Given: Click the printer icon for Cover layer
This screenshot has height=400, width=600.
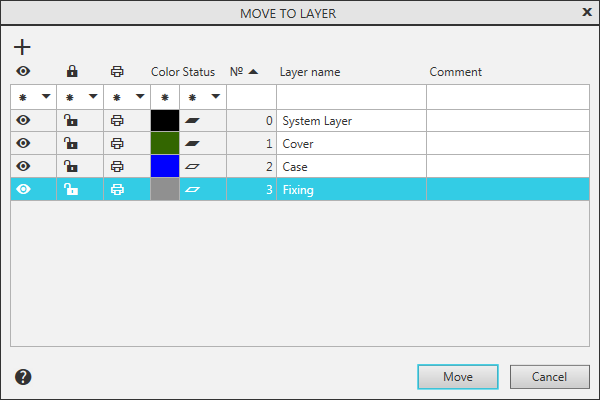Looking at the screenshot, I should tap(117, 143).
